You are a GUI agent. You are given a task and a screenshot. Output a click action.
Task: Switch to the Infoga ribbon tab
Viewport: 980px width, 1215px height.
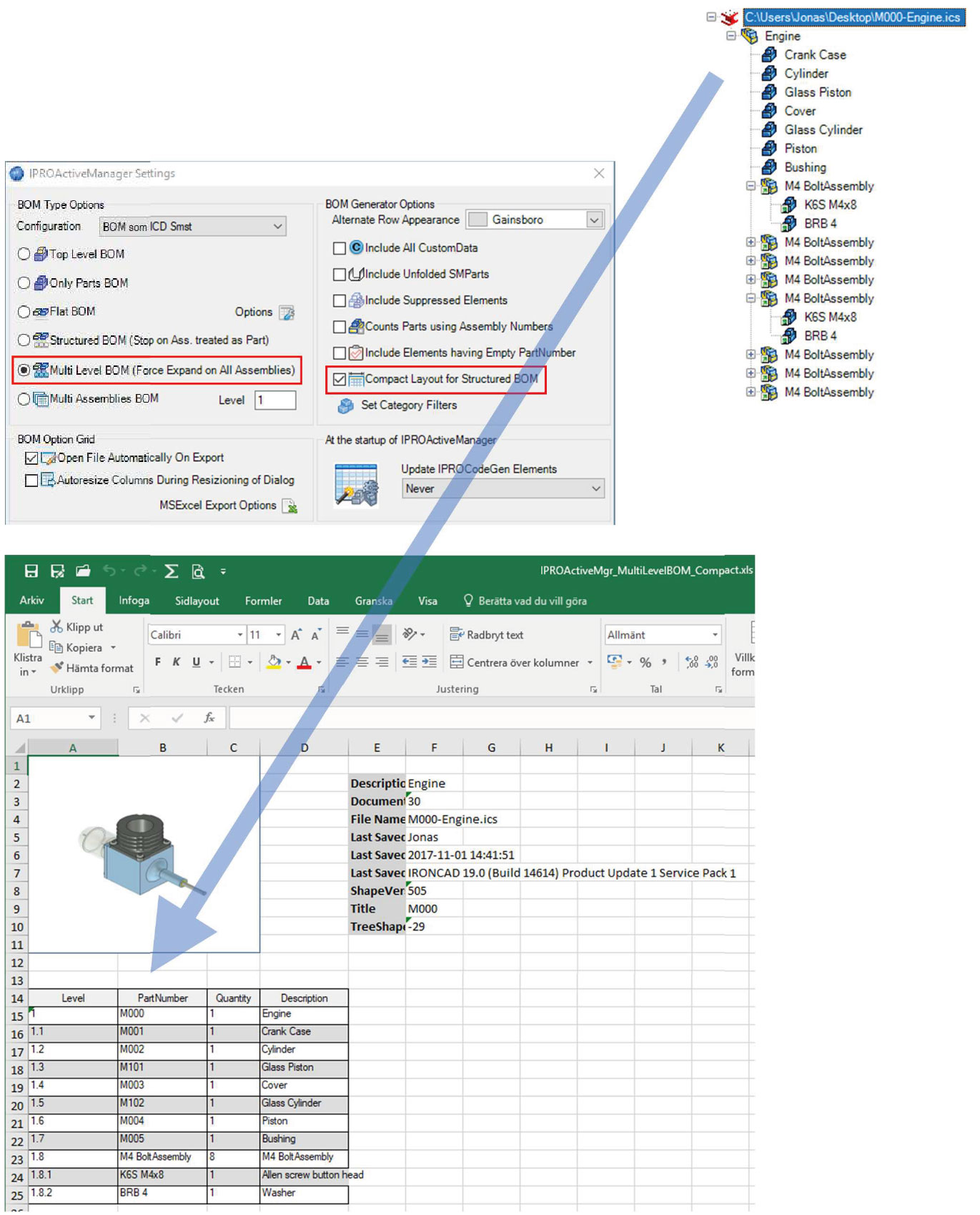pyautogui.click(x=134, y=601)
